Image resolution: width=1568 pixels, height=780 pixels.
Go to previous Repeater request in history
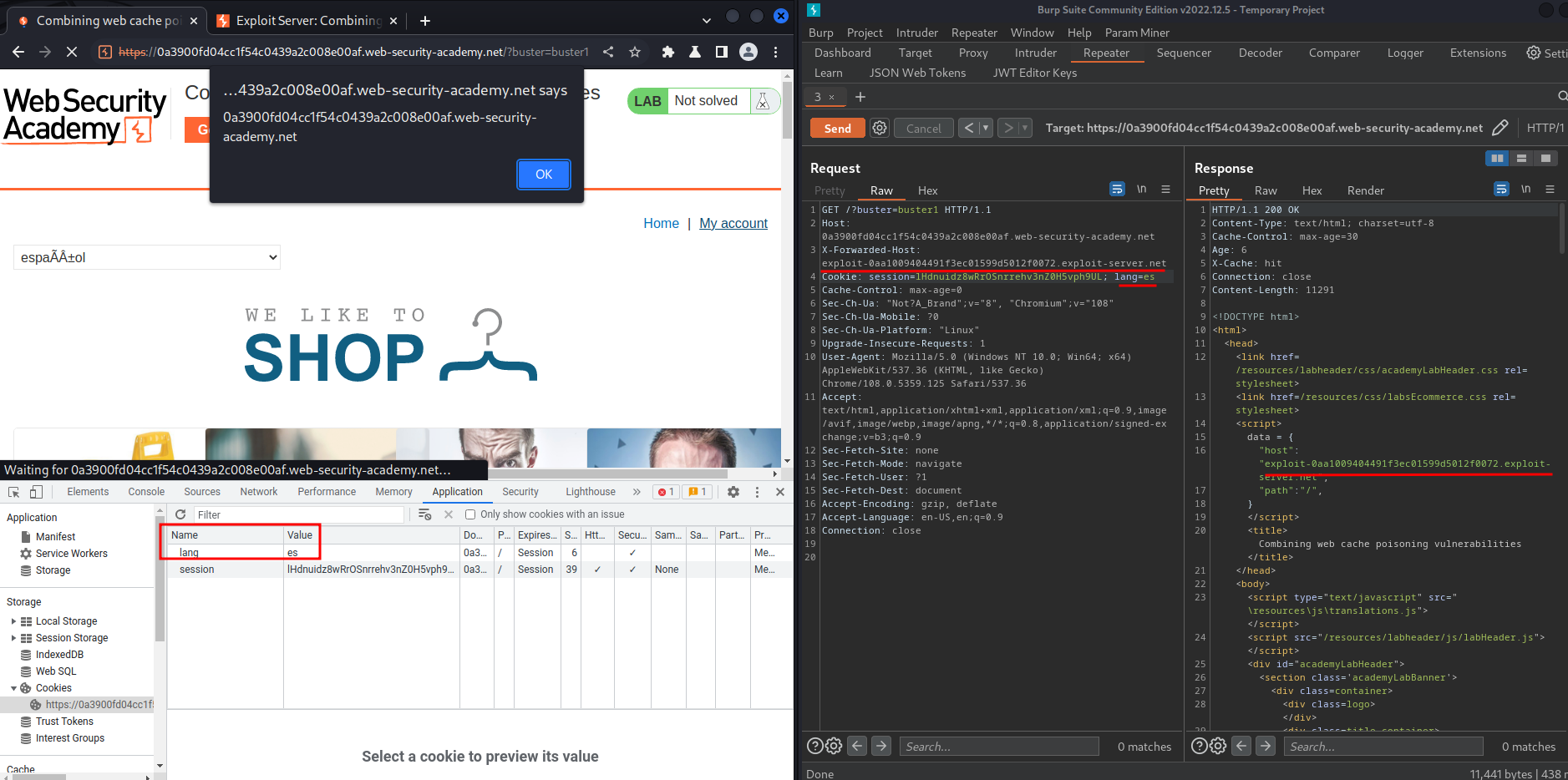point(968,128)
